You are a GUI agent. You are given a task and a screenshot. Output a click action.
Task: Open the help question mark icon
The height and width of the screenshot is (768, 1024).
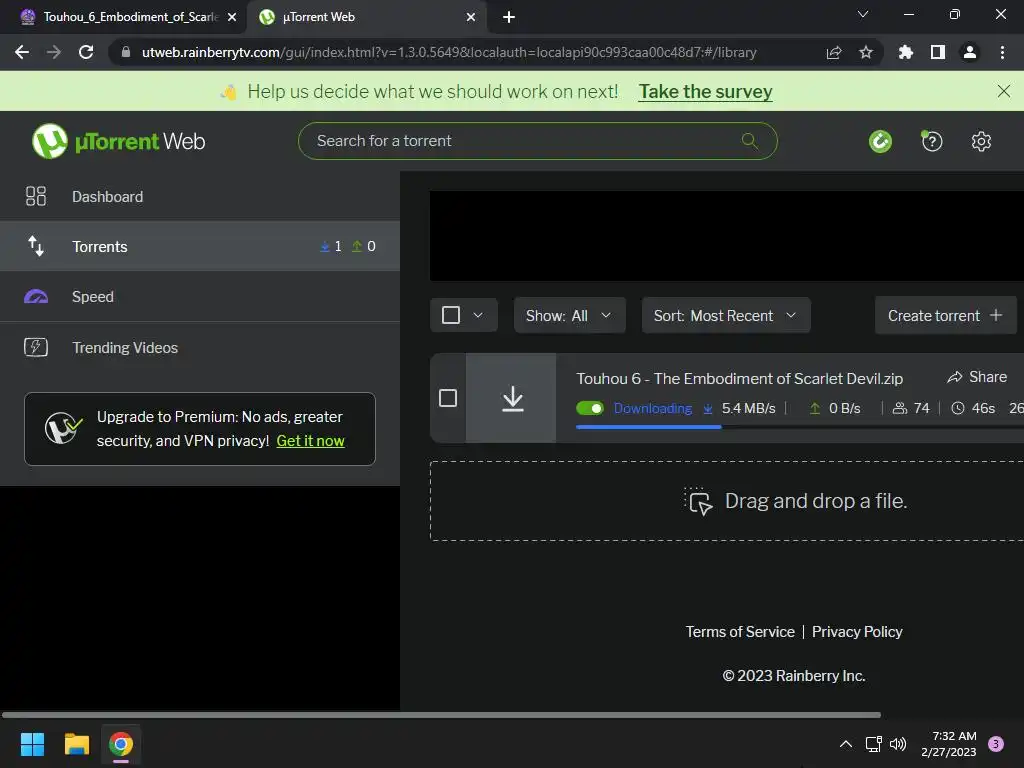point(931,141)
